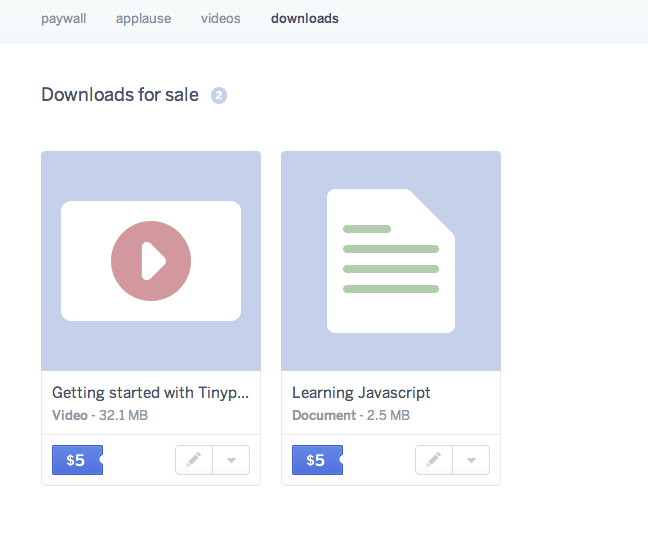Select the downloads tab
This screenshot has width=648, height=536.
coord(305,19)
